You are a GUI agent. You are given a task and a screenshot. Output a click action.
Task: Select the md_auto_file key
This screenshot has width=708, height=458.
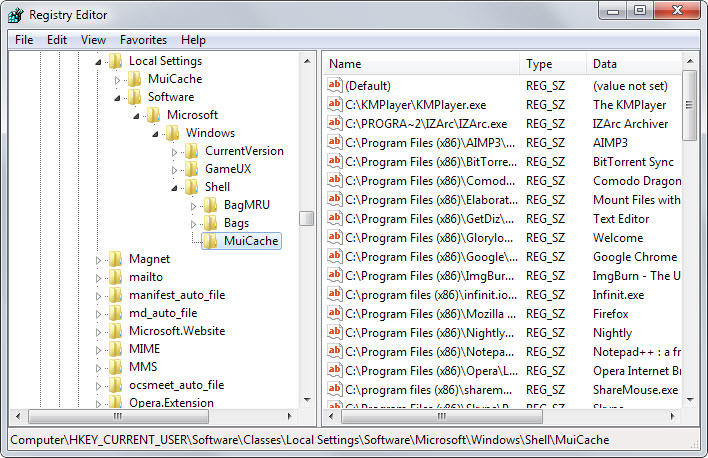163,313
